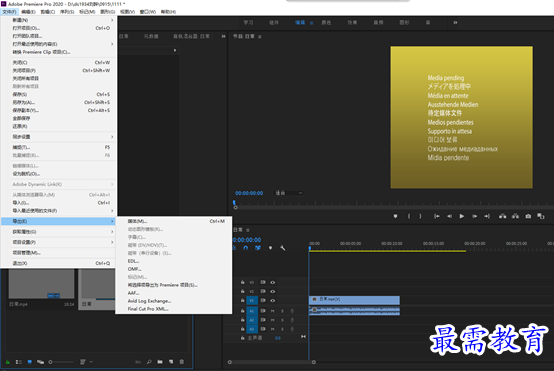
Task: Click the trash Clear icon in Project panel
Action: [182, 362]
